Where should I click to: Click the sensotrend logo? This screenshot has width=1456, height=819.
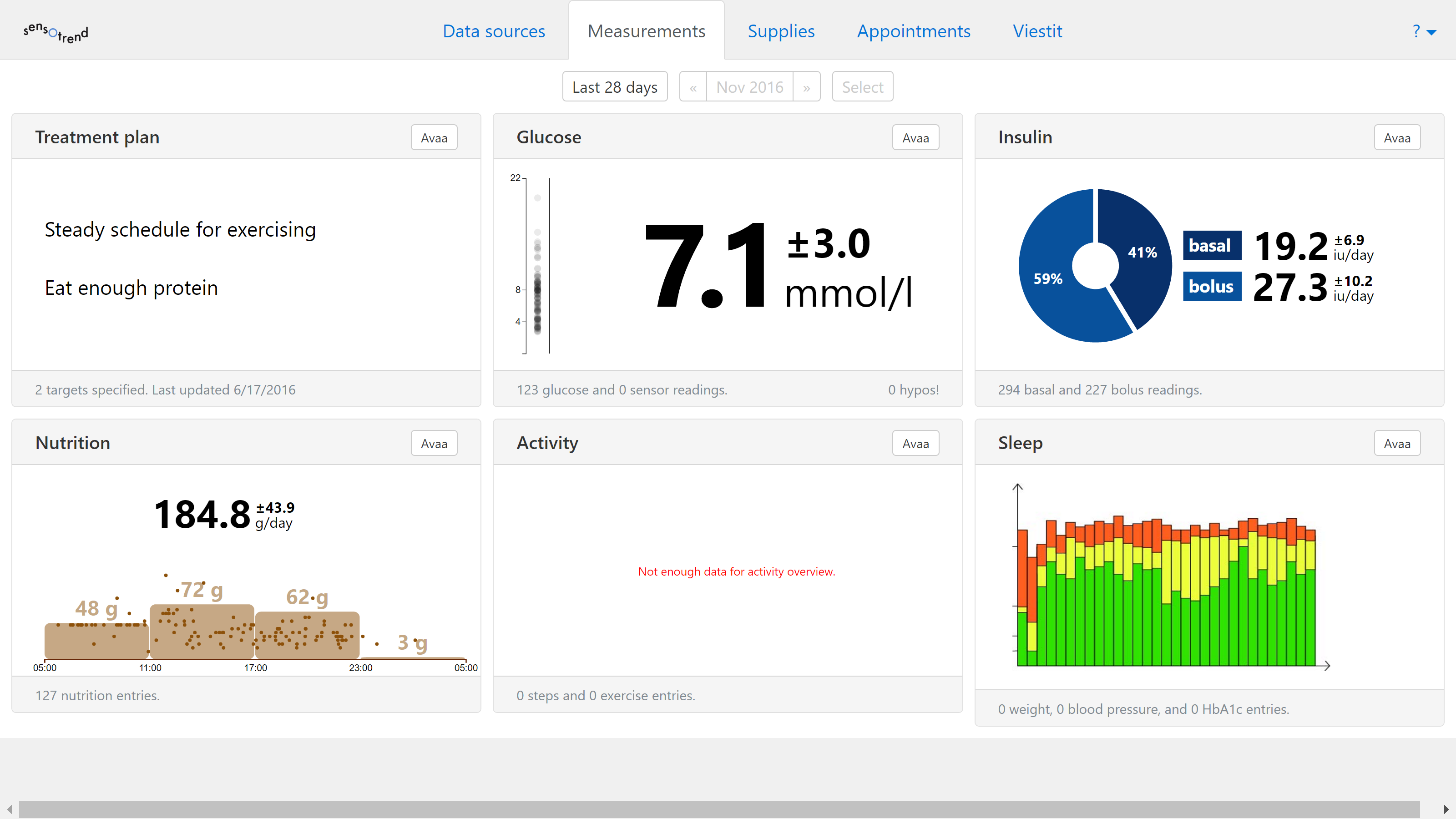pos(56,32)
